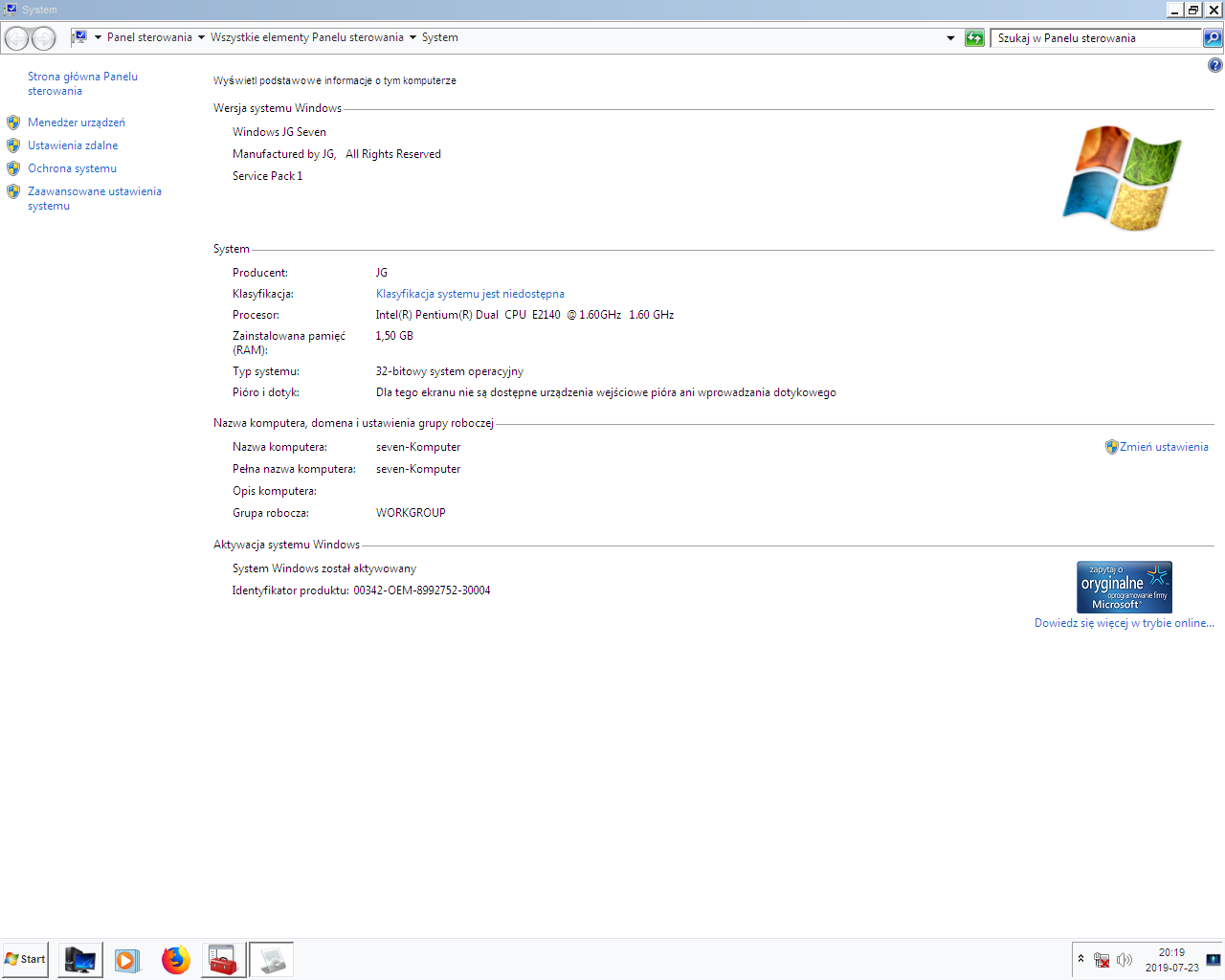Screen dimensions: 1225x980
Task: Open address bar history dropdown
Action: click(x=950, y=38)
